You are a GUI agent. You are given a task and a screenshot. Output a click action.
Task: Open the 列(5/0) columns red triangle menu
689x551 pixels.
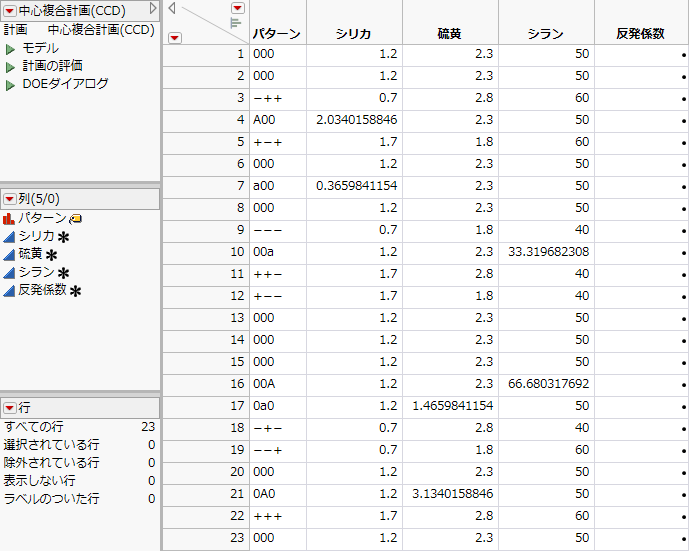pyautogui.click(x=9, y=199)
